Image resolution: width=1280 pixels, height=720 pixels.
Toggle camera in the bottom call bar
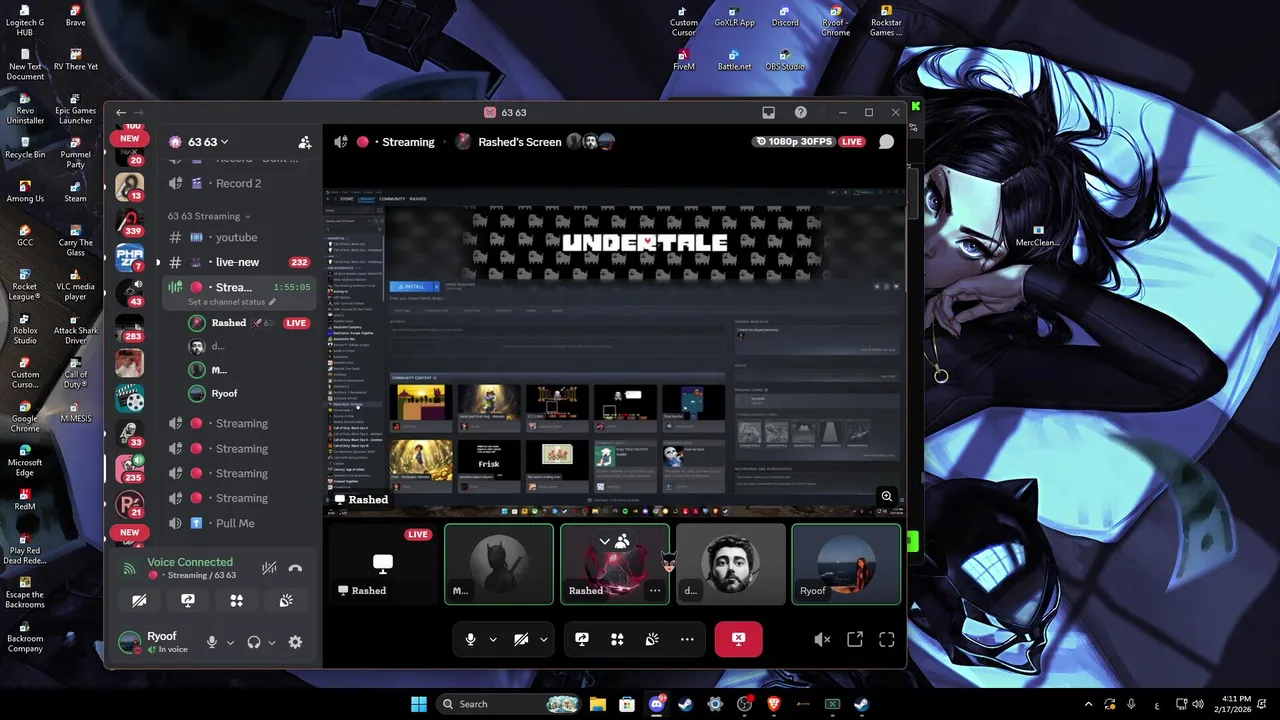[x=521, y=639]
